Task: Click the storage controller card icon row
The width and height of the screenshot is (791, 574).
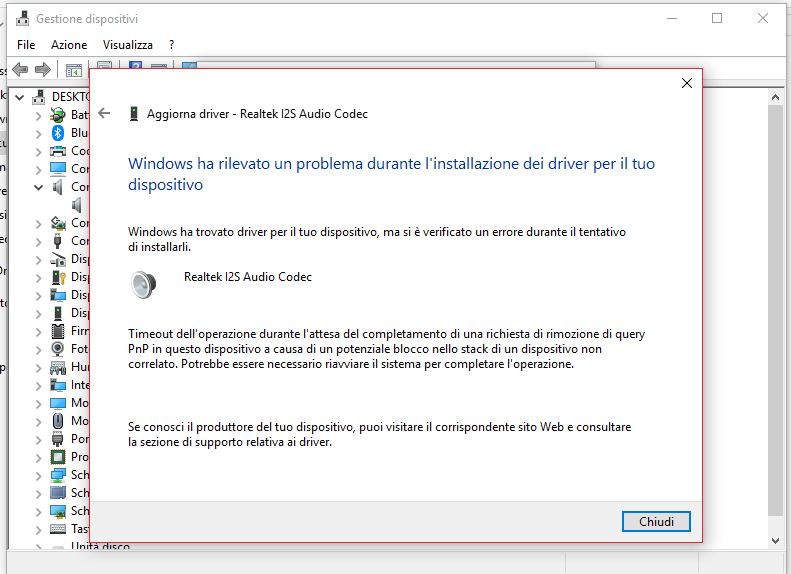Action: coord(58,223)
